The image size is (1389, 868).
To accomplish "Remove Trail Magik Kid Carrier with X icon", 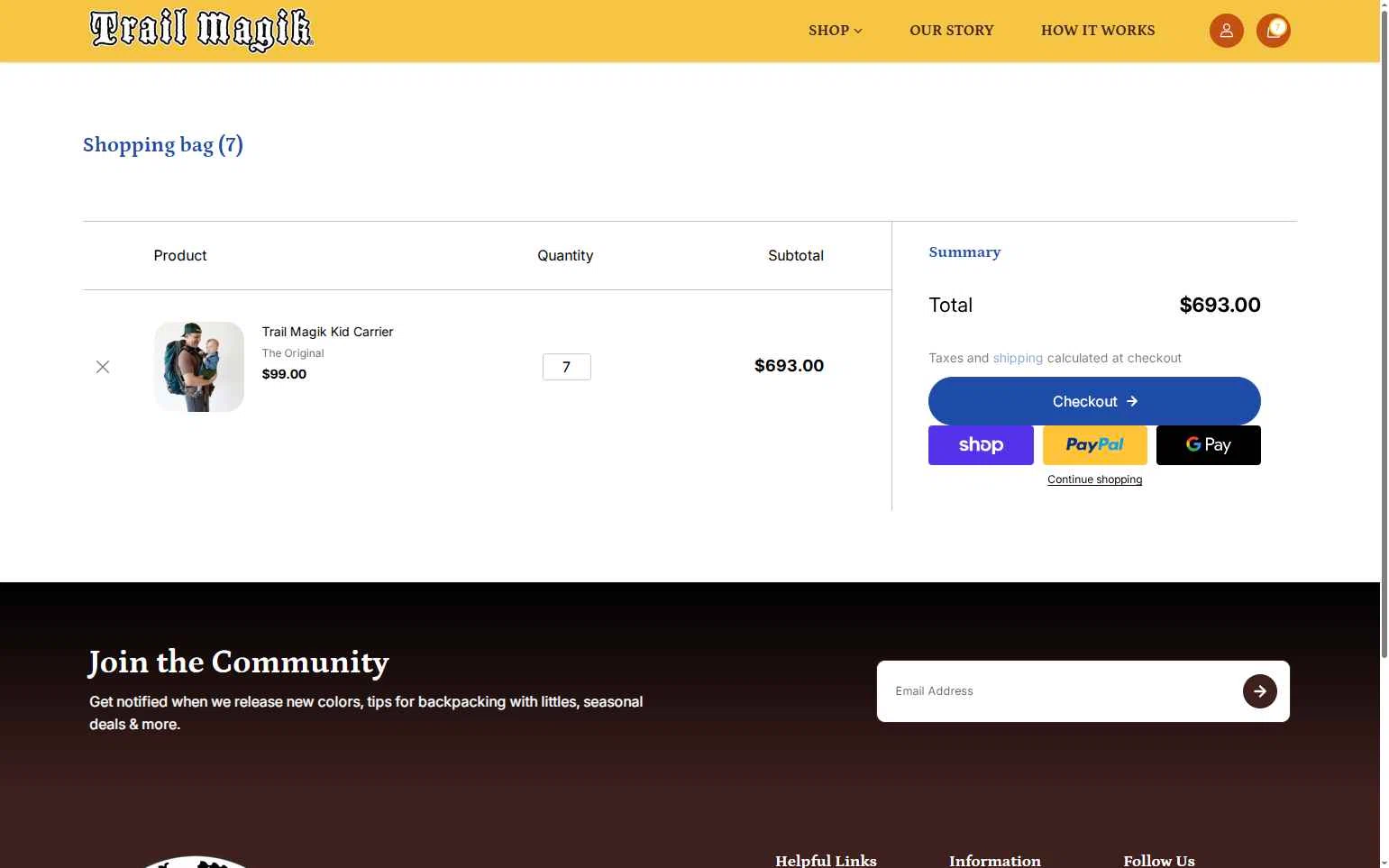I will 103,367.
